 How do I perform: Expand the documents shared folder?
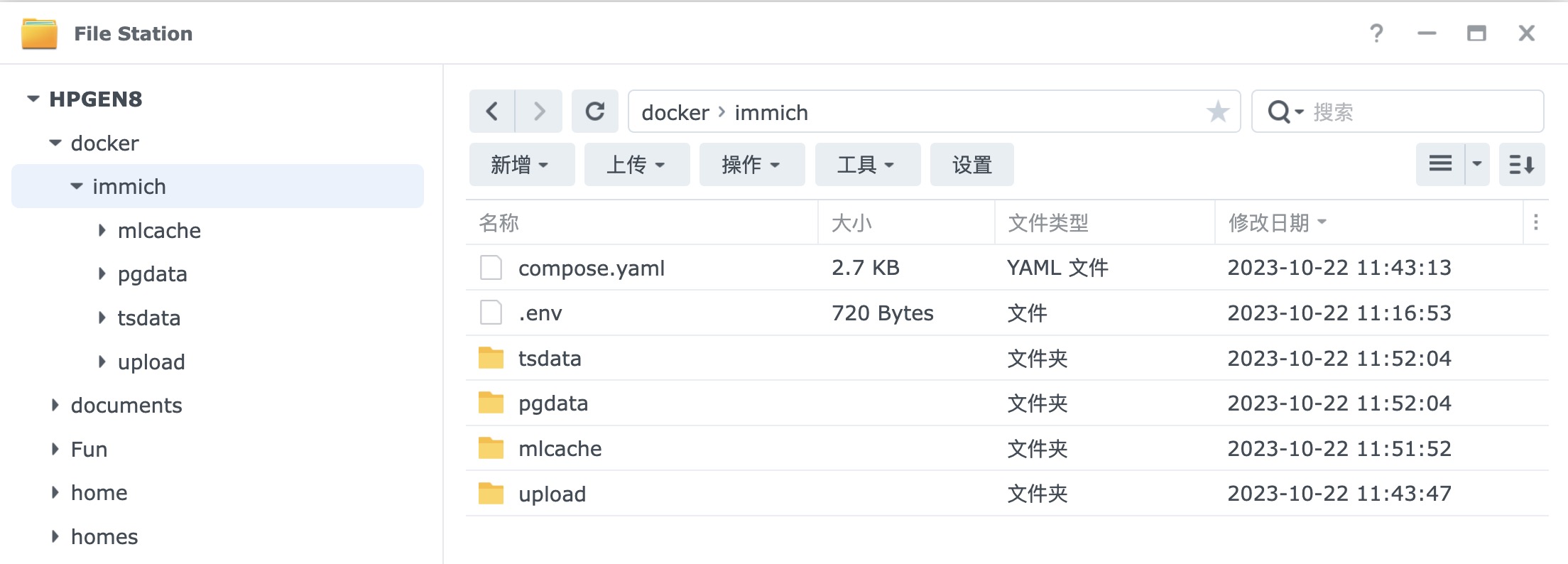pos(55,405)
